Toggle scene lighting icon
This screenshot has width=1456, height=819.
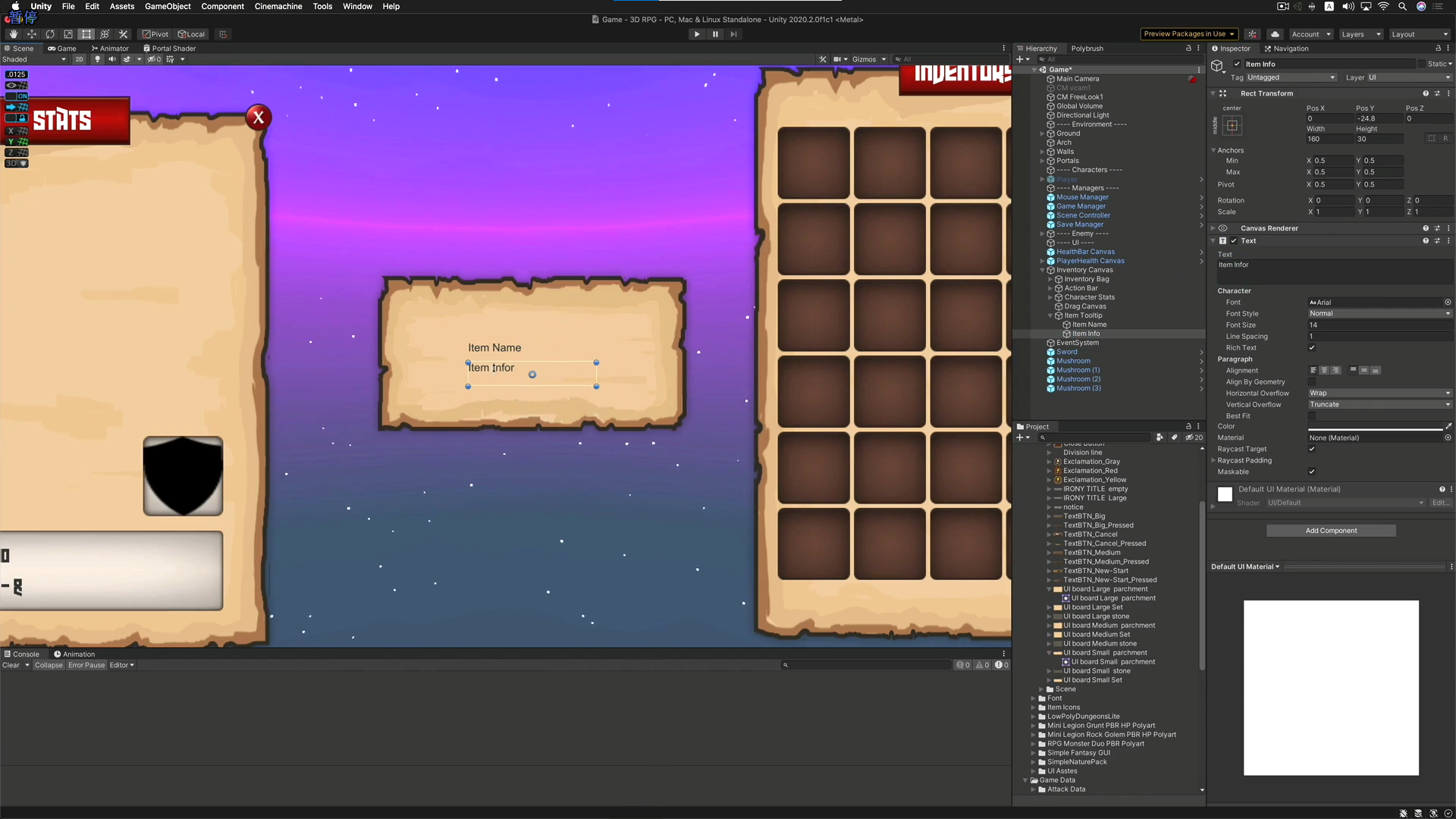click(x=97, y=59)
